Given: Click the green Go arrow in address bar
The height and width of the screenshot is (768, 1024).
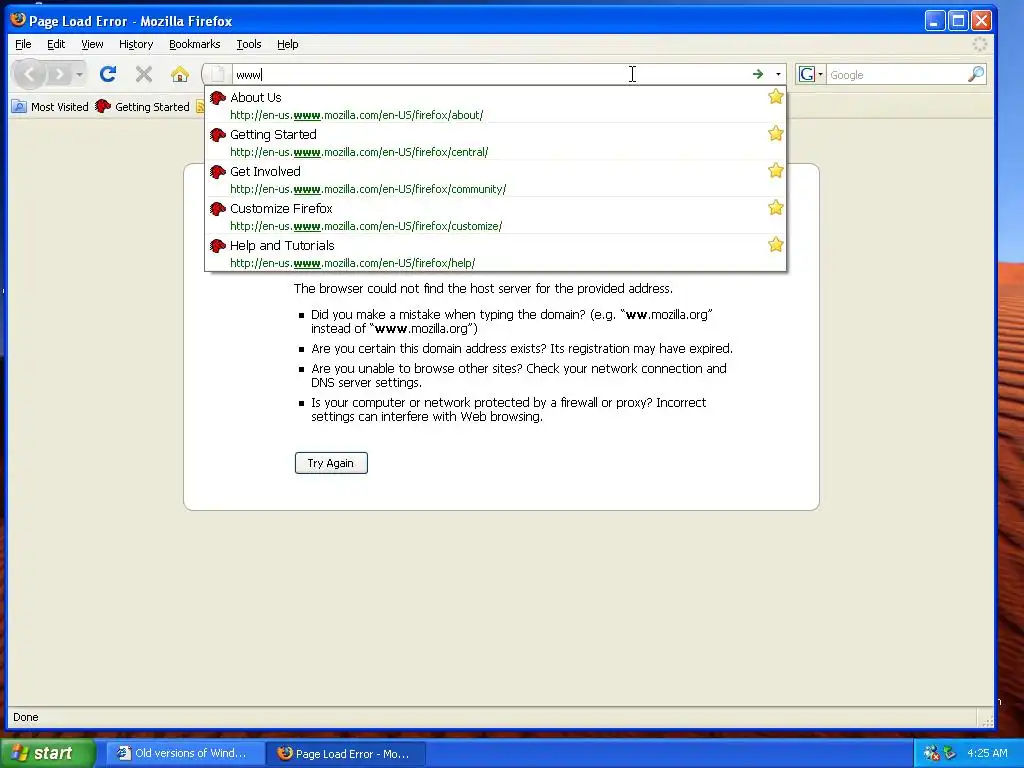Looking at the screenshot, I should [x=758, y=74].
